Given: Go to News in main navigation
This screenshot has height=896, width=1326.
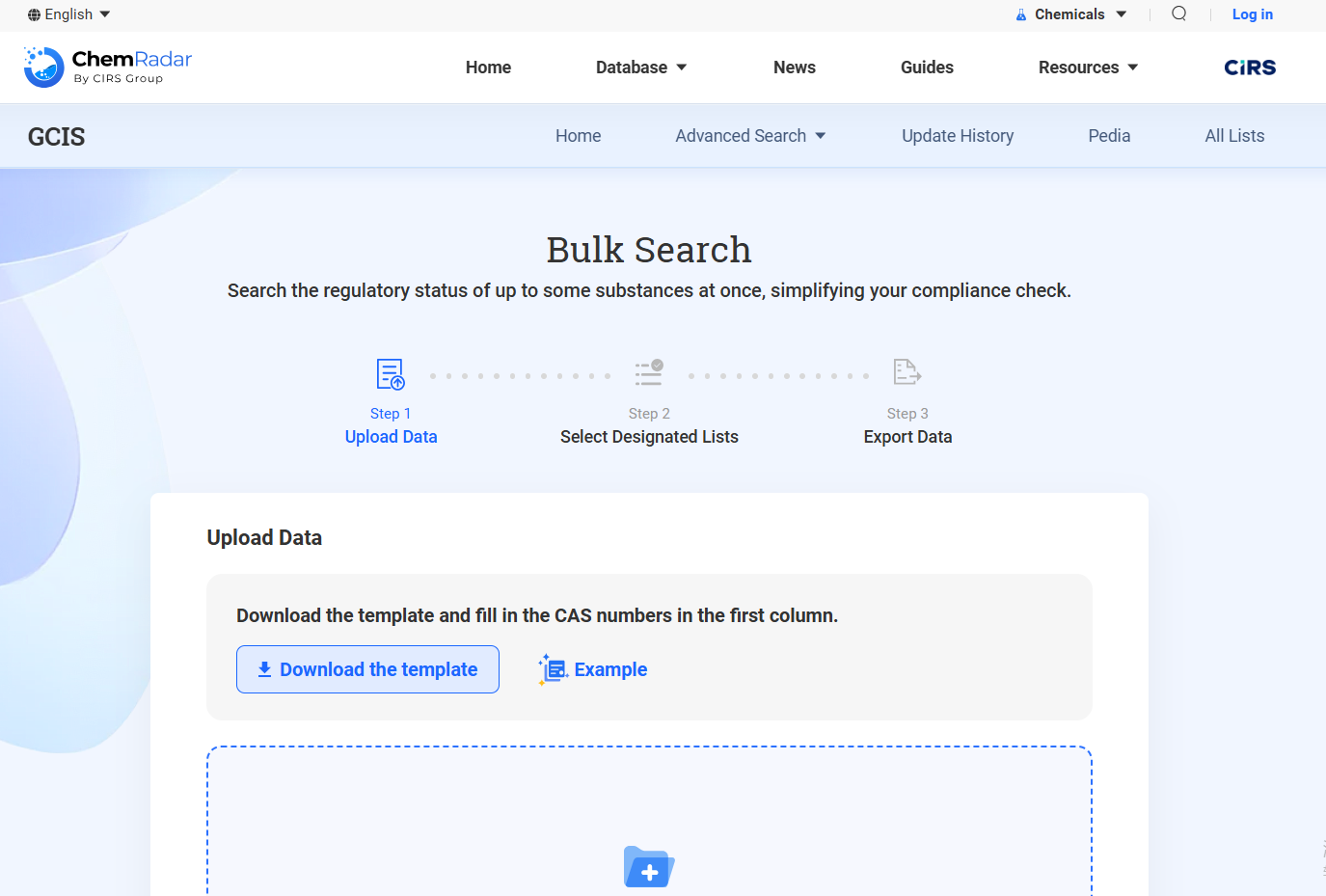Looking at the screenshot, I should point(794,68).
